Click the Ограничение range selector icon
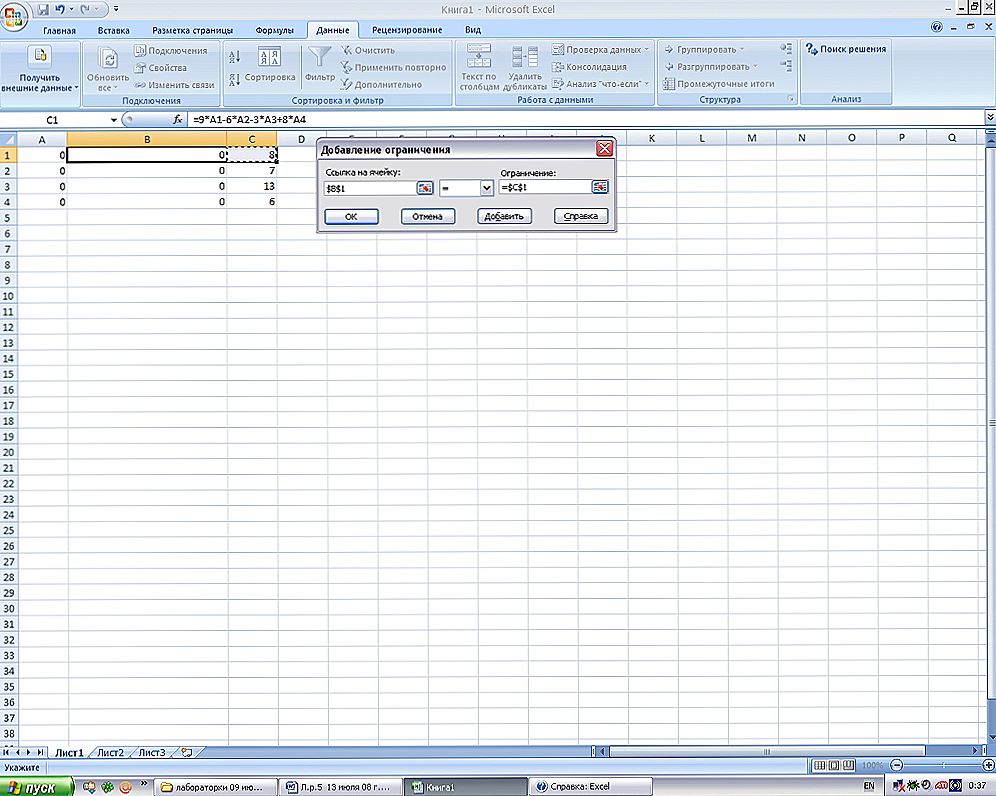The image size is (996, 796). tap(600, 188)
